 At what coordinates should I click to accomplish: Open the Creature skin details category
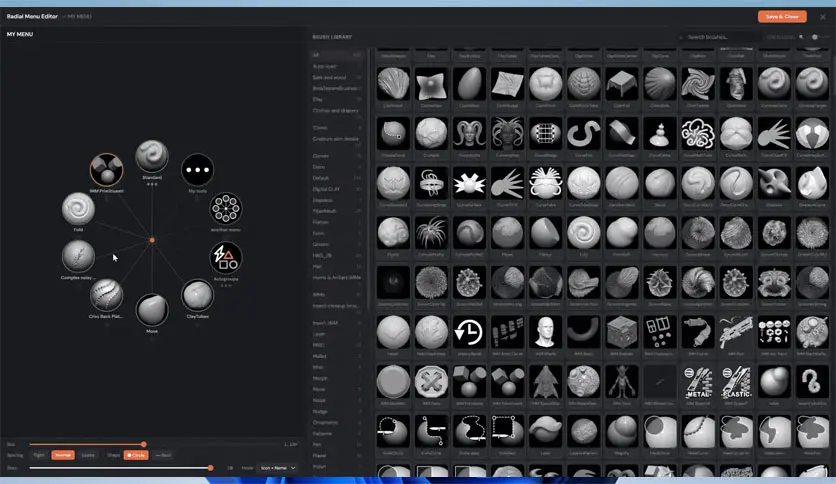[337, 139]
